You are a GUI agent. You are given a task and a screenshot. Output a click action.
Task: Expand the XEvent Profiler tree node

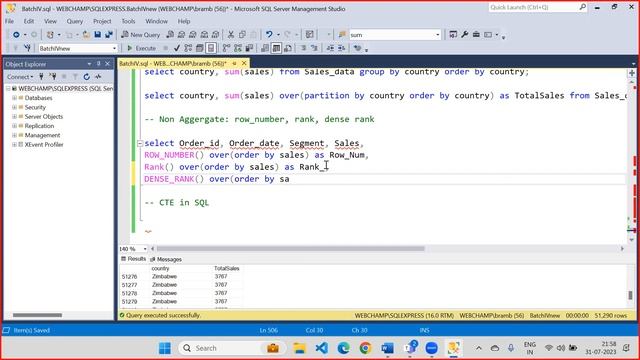pos(14,144)
